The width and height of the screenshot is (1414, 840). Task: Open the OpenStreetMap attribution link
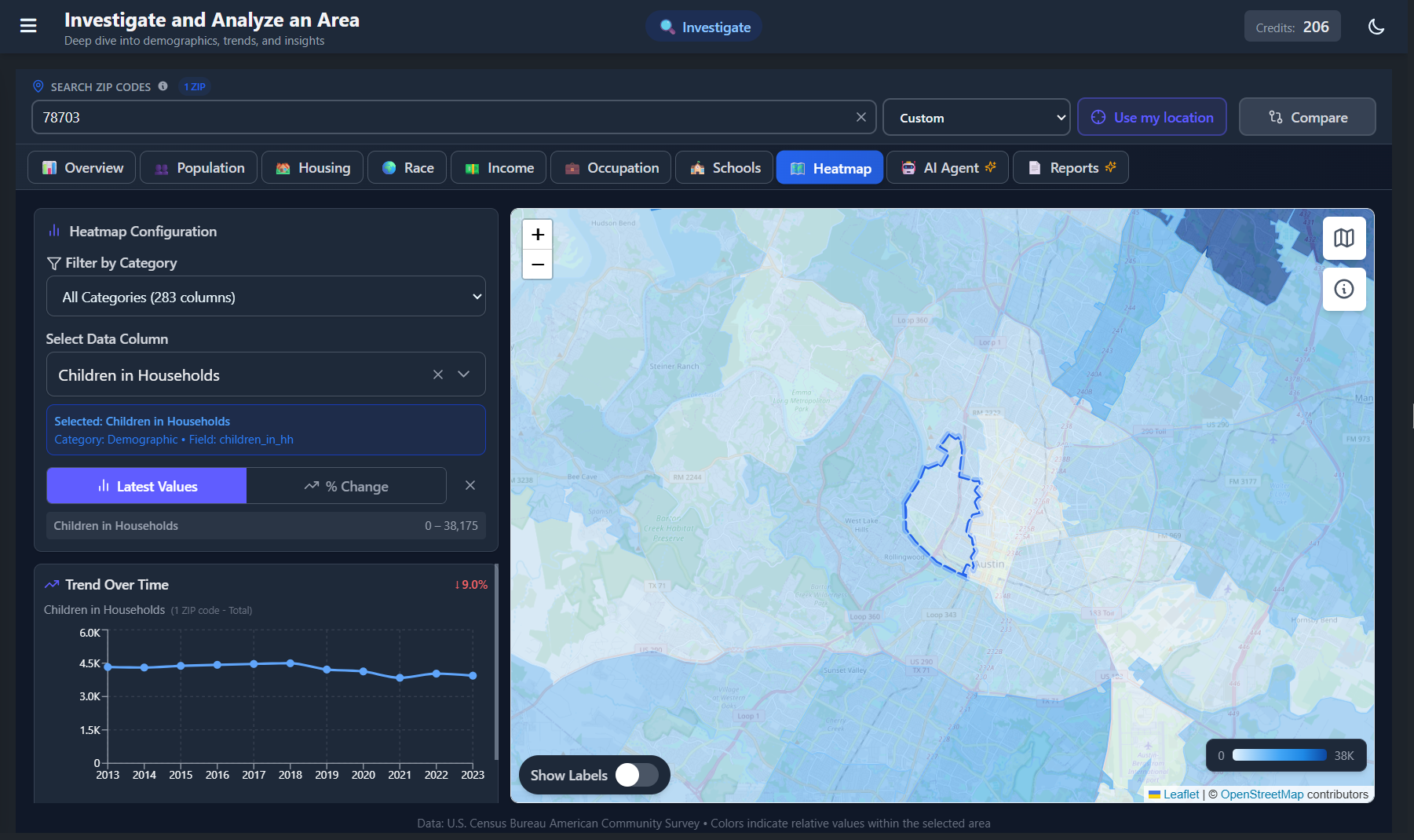(x=1262, y=794)
